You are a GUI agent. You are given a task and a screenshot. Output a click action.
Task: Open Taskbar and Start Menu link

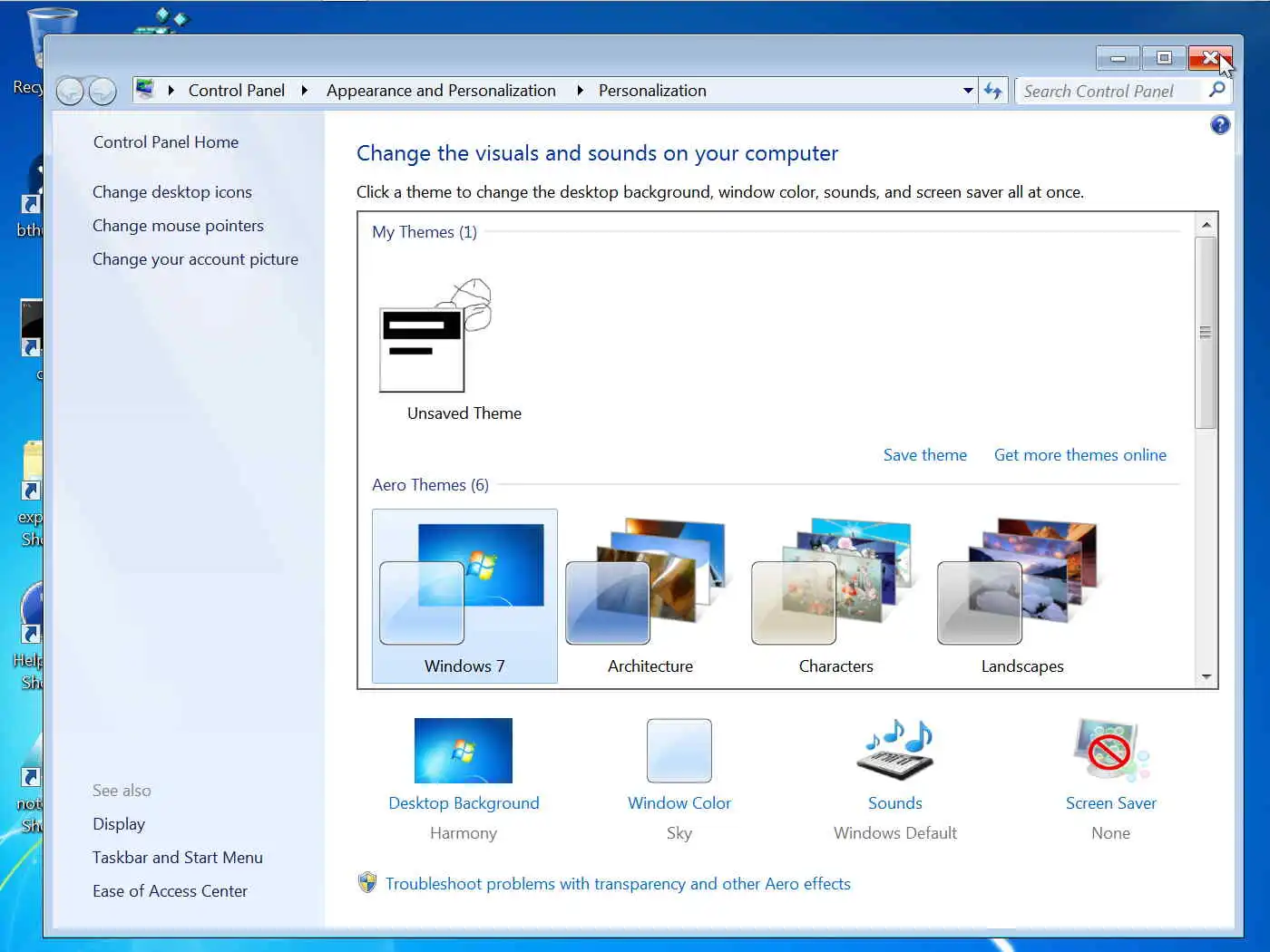click(178, 858)
